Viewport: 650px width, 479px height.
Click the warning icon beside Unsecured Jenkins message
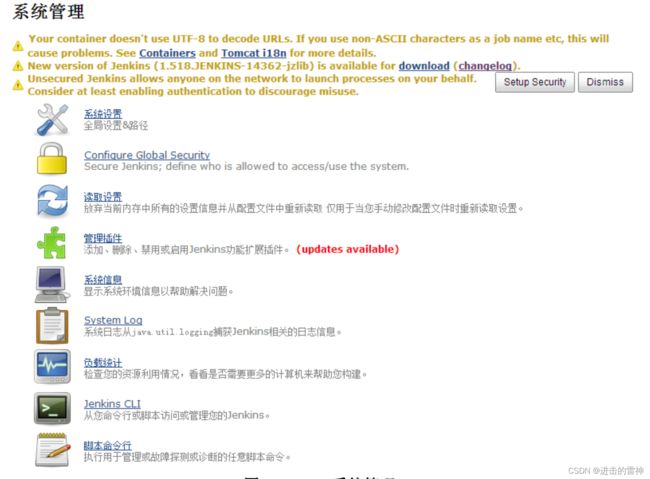[18, 85]
